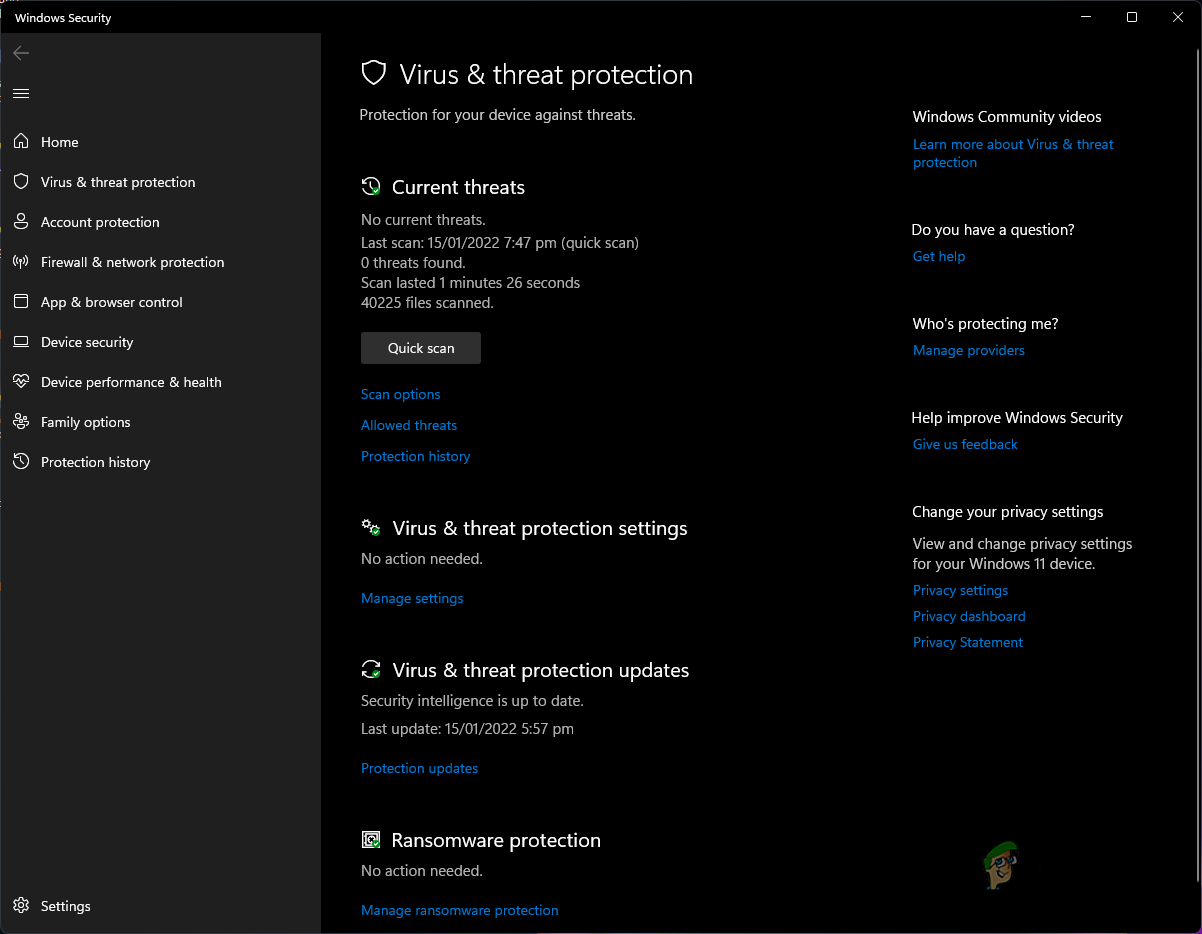Click Manage providers link
Image resolution: width=1202 pixels, height=934 pixels.
tap(968, 350)
